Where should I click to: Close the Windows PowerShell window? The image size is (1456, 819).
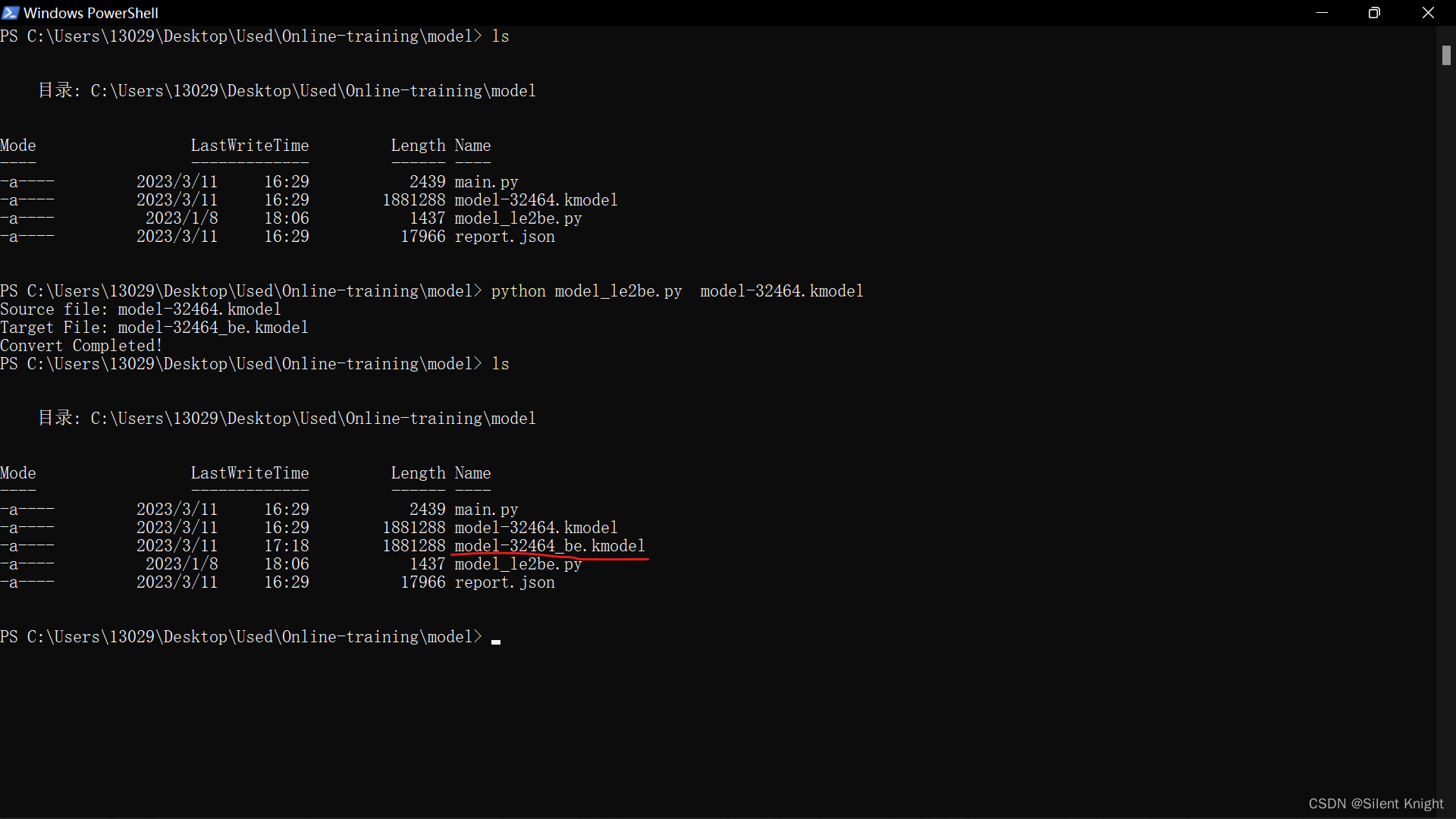click(1428, 13)
